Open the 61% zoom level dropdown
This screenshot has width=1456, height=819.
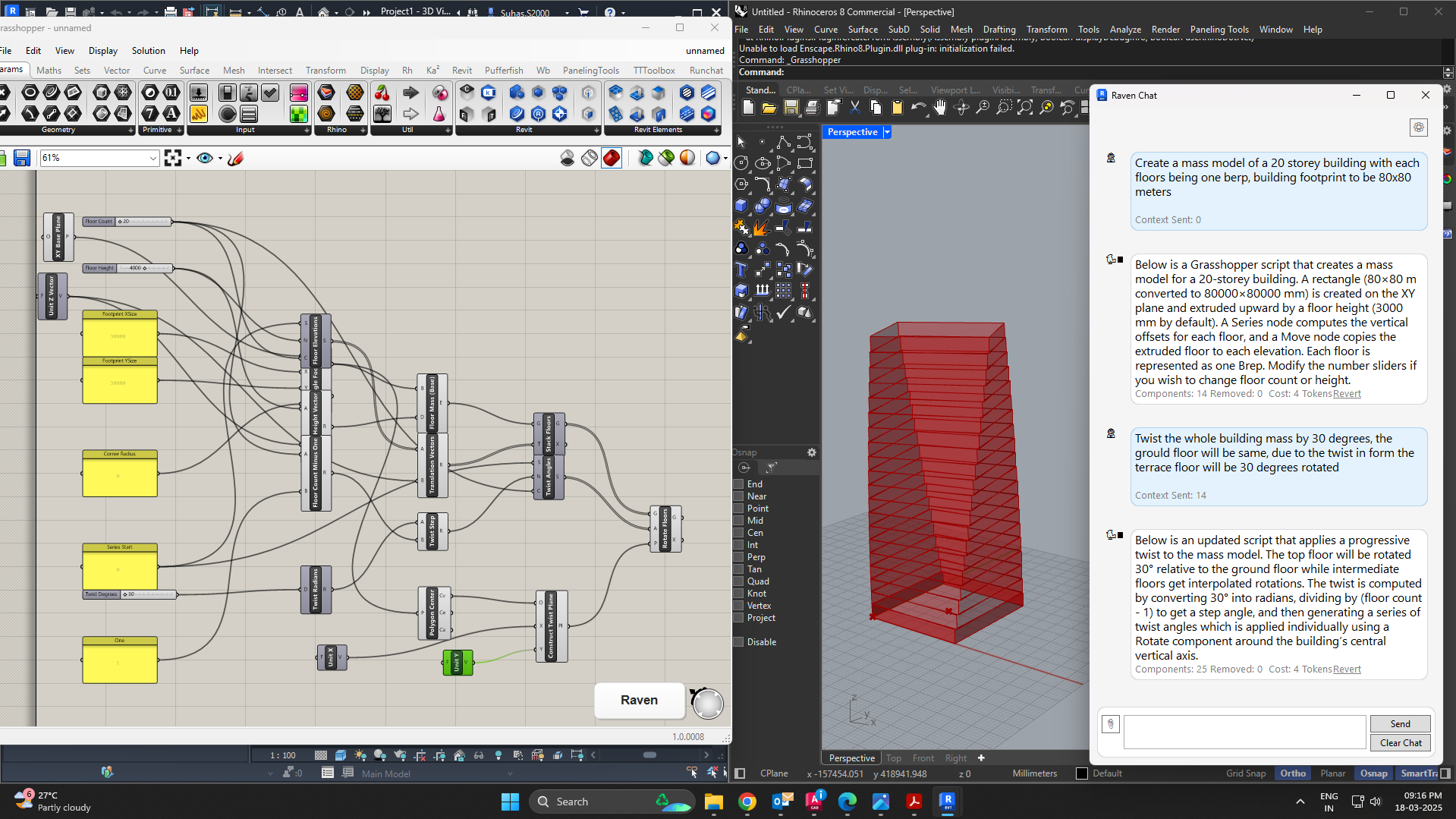[153, 158]
